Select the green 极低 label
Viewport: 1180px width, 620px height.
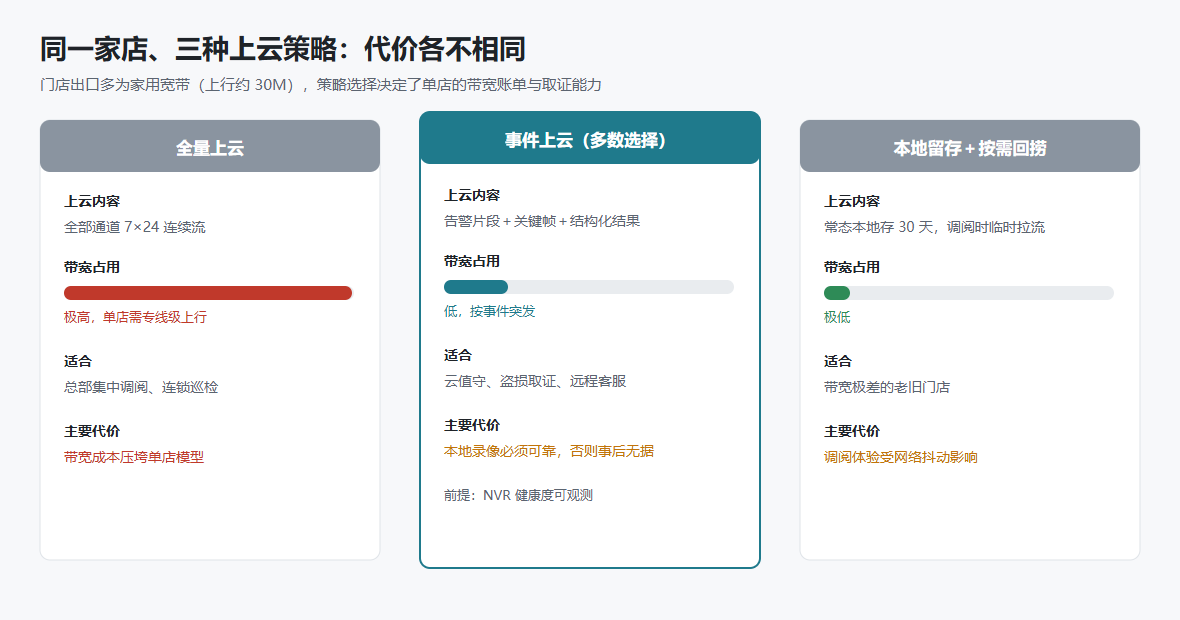(837, 318)
